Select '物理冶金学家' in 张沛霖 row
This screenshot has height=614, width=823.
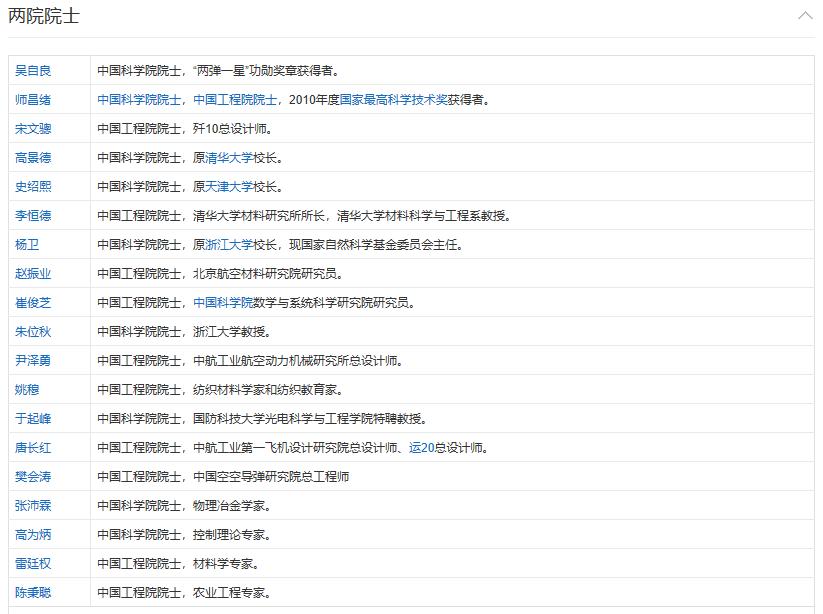pyautogui.click(x=229, y=506)
